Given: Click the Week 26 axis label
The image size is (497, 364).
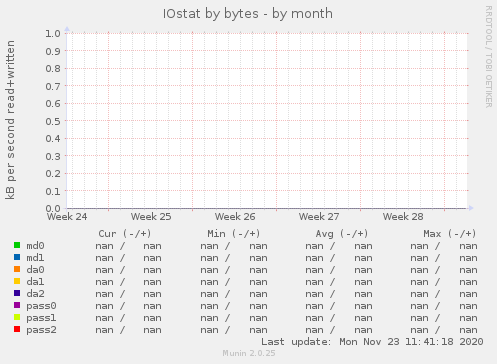Looking at the screenshot, I should pos(235,217).
